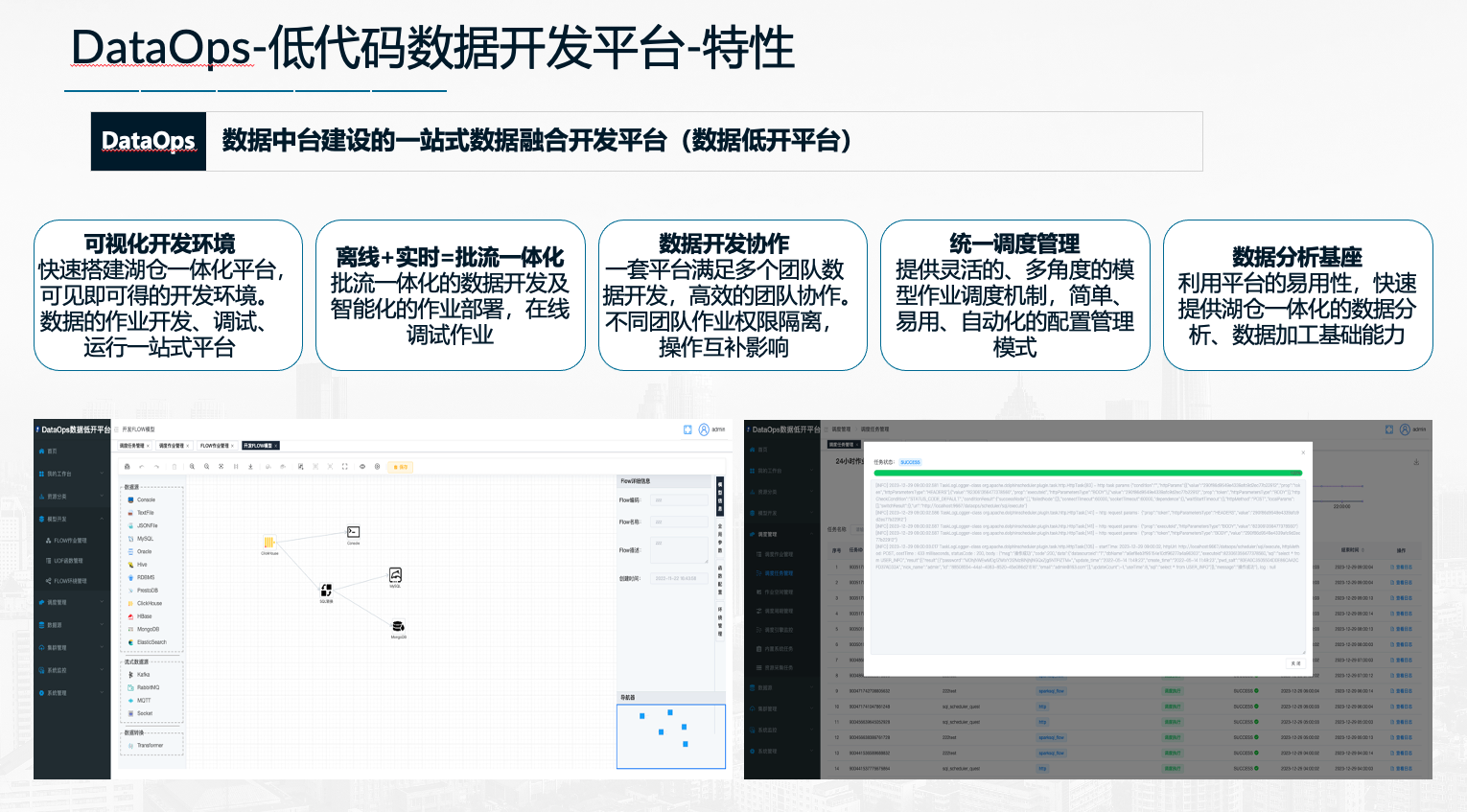Select the TextFile item in the data source palette
Viewport: 1467px width, 812px height.
click(141, 513)
